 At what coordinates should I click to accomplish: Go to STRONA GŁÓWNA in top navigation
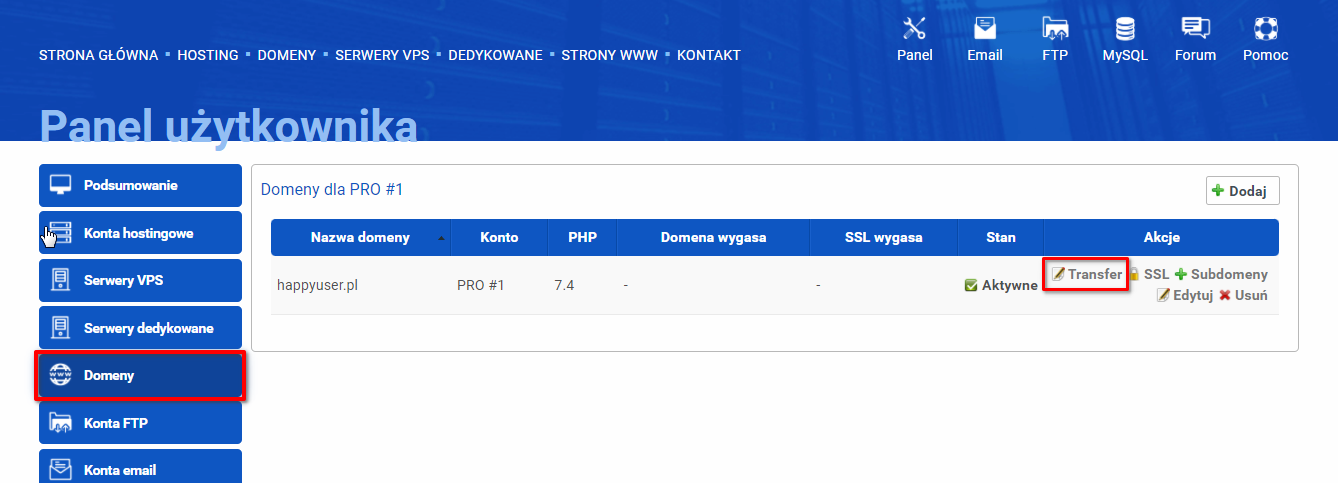[x=99, y=55]
